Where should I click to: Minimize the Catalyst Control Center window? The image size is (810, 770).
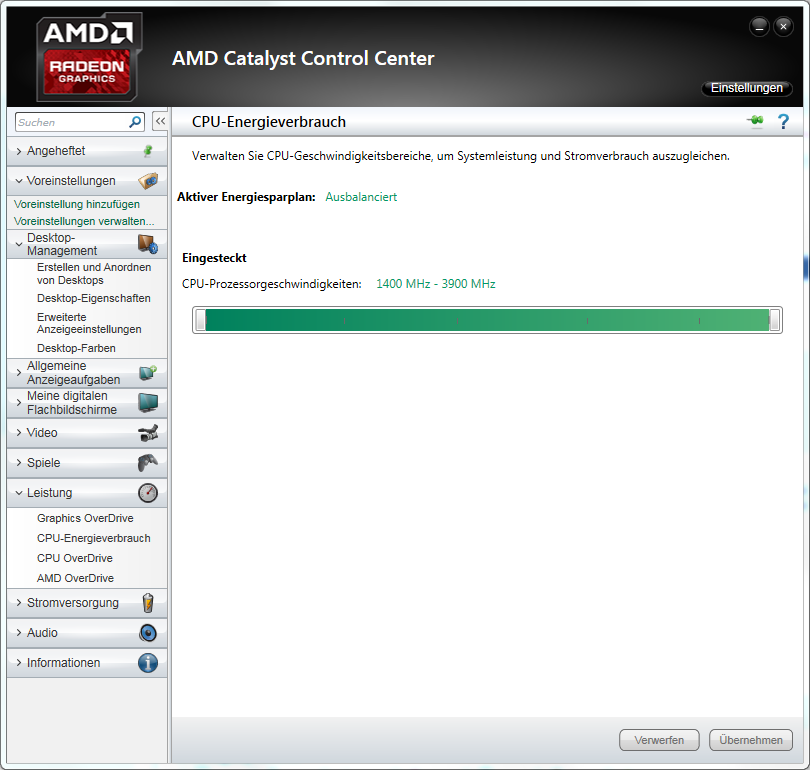pyautogui.click(x=759, y=26)
